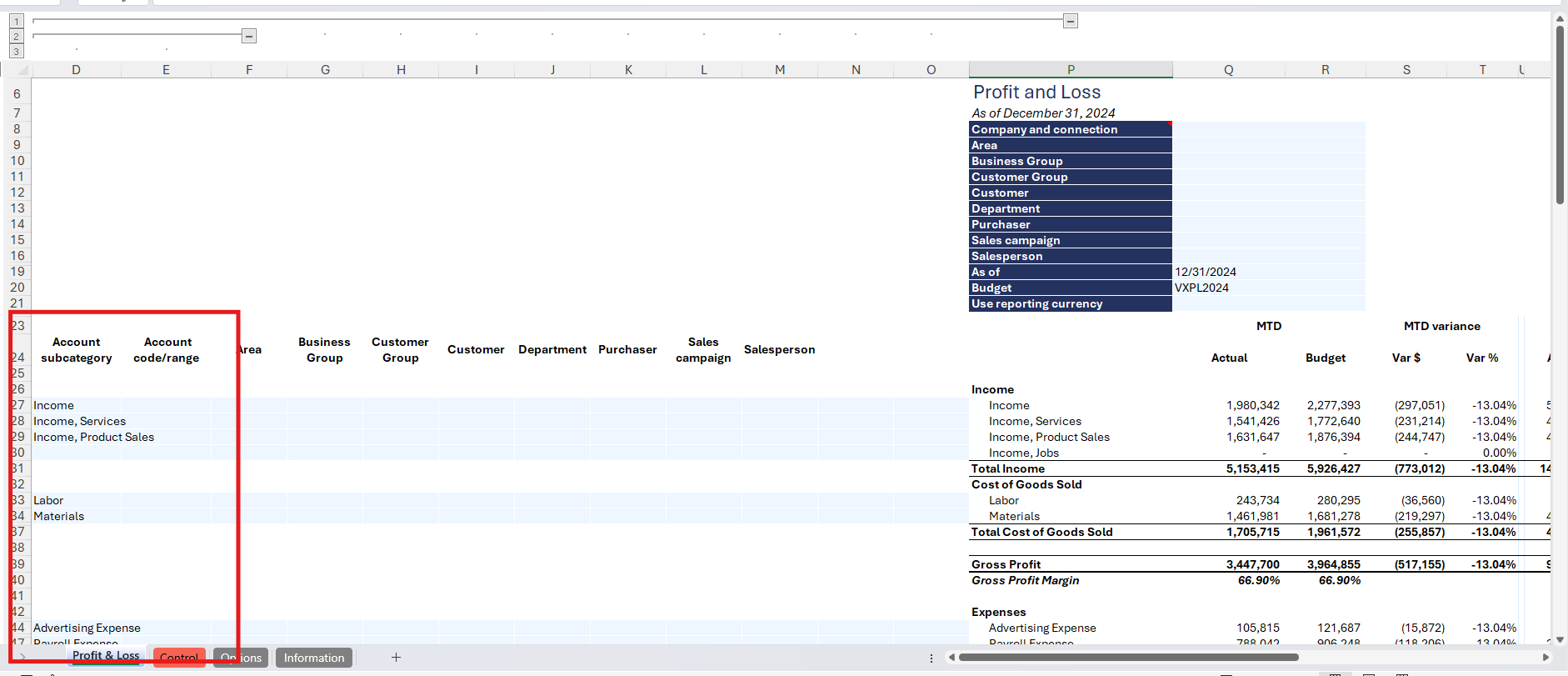The height and width of the screenshot is (676, 1568).
Task: Click outline level 3 button
Action: pos(16,52)
